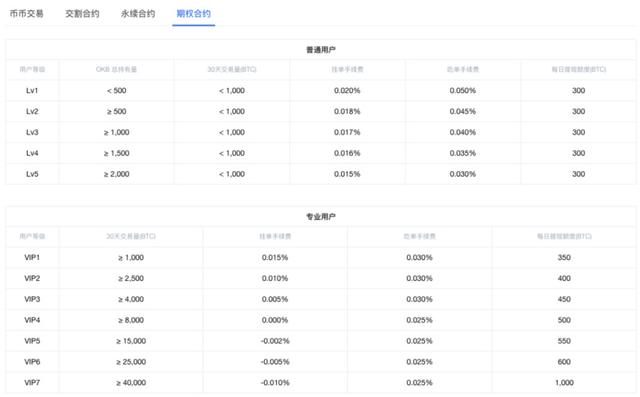The width and height of the screenshot is (640, 397).
Task: Click the 0.020% maker fee cell
Action: (347, 91)
